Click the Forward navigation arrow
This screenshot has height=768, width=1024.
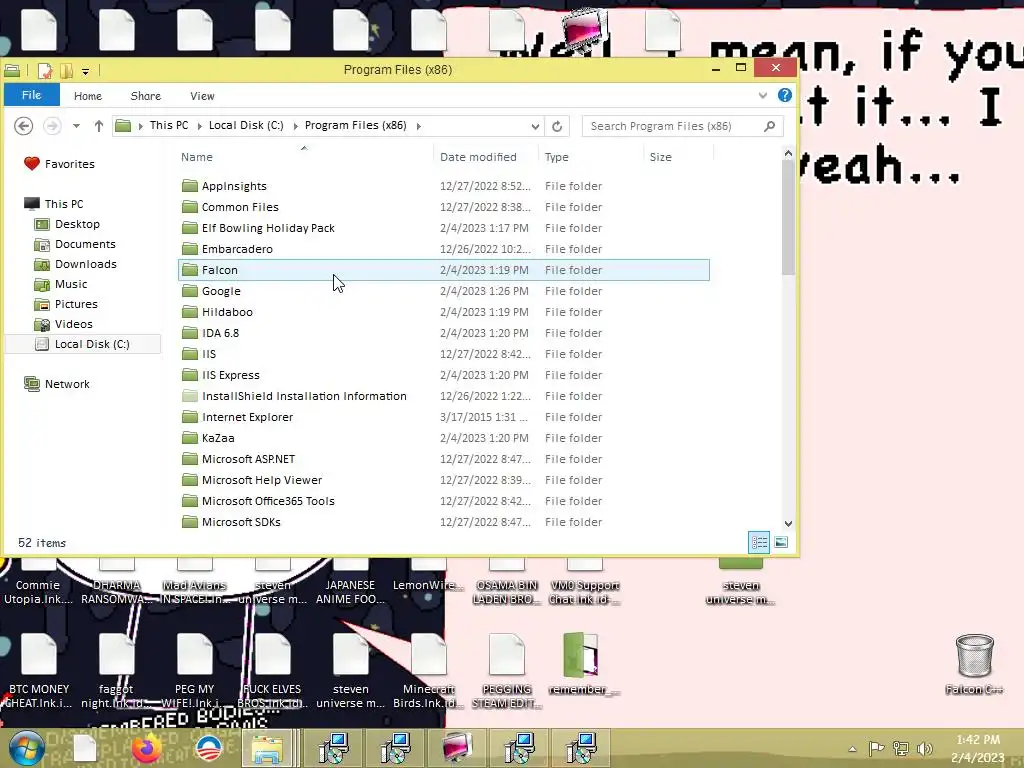click(x=52, y=125)
